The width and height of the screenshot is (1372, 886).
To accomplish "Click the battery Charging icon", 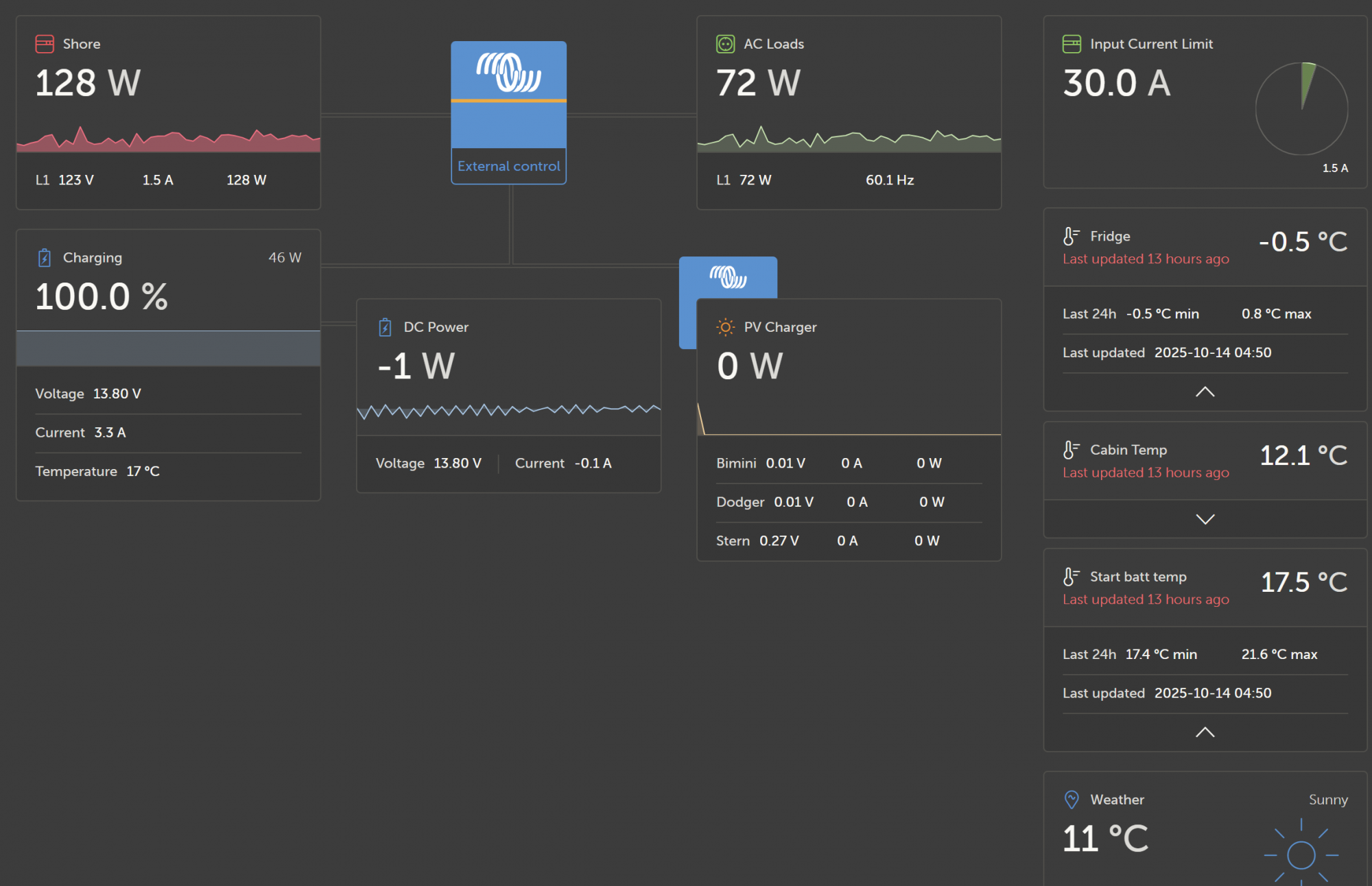I will click(45, 258).
